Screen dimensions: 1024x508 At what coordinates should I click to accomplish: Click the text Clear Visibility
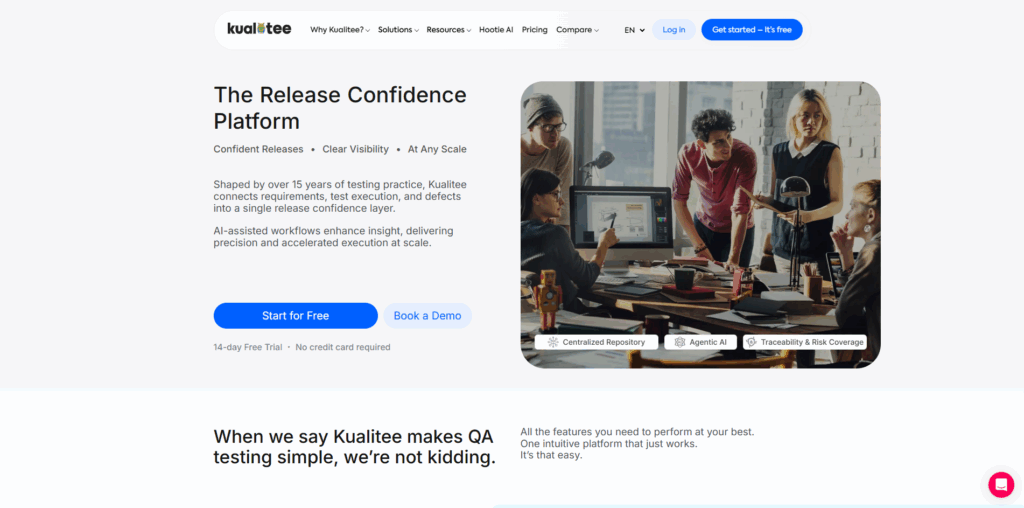(x=355, y=149)
